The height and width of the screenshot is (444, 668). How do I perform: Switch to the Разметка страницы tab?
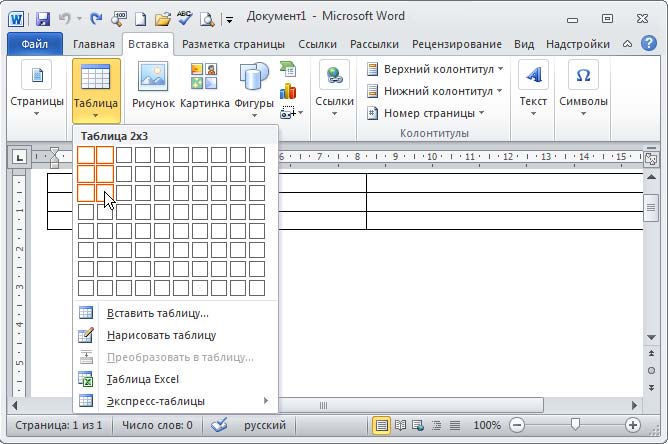(233, 44)
